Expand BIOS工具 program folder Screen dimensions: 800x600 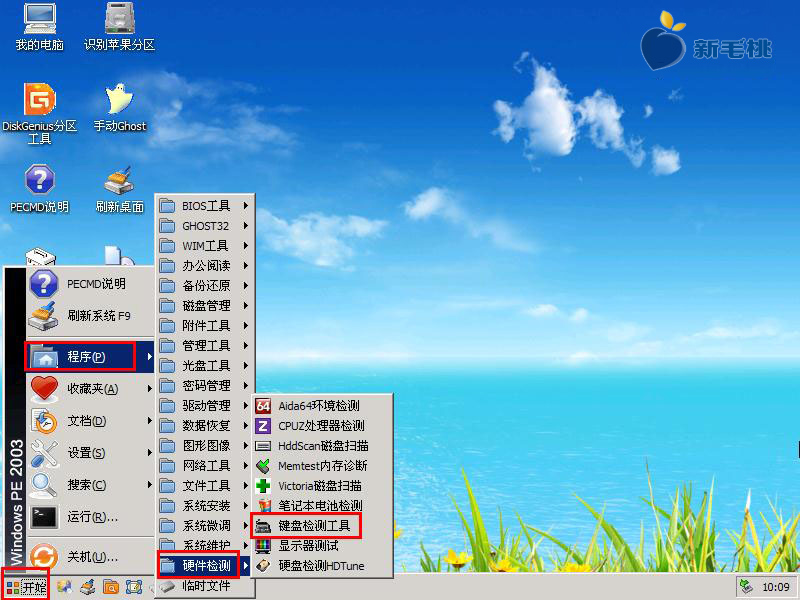click(x=205, y=206)
